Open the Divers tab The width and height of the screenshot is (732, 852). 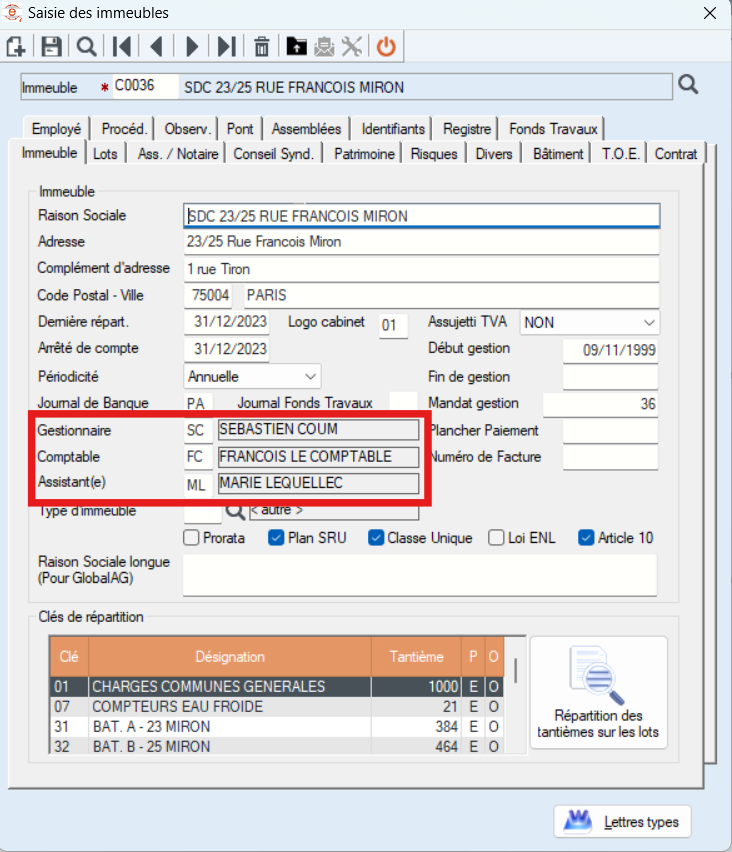point(493,154)
